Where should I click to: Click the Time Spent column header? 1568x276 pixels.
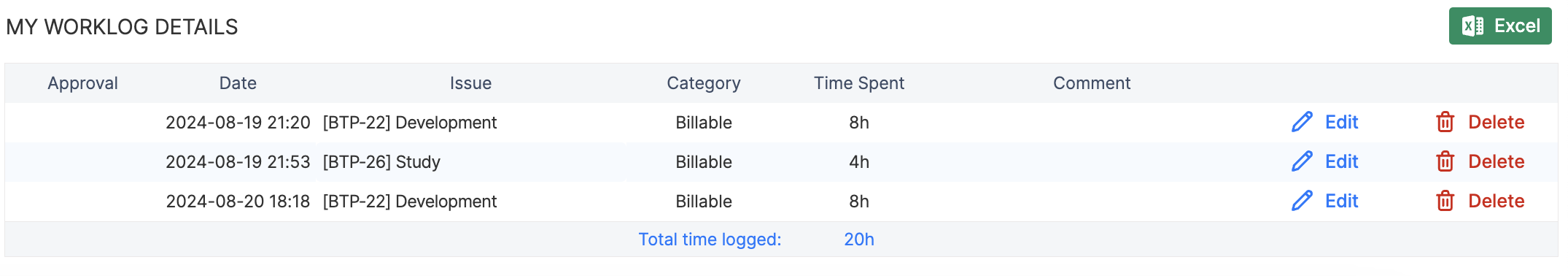(x=859, y=83)
